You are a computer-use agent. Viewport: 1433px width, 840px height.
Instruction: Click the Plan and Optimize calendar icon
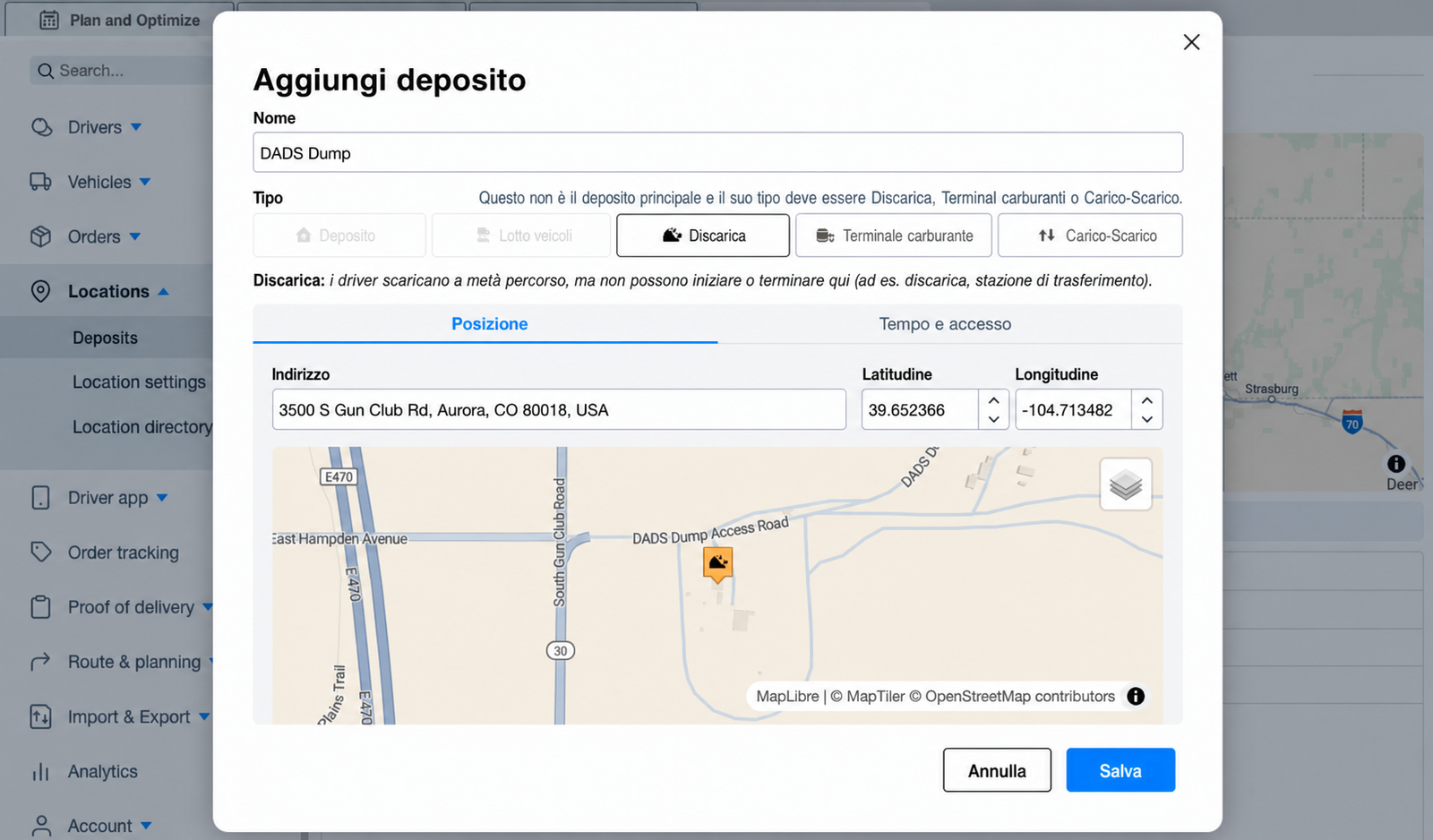[49, 20]
